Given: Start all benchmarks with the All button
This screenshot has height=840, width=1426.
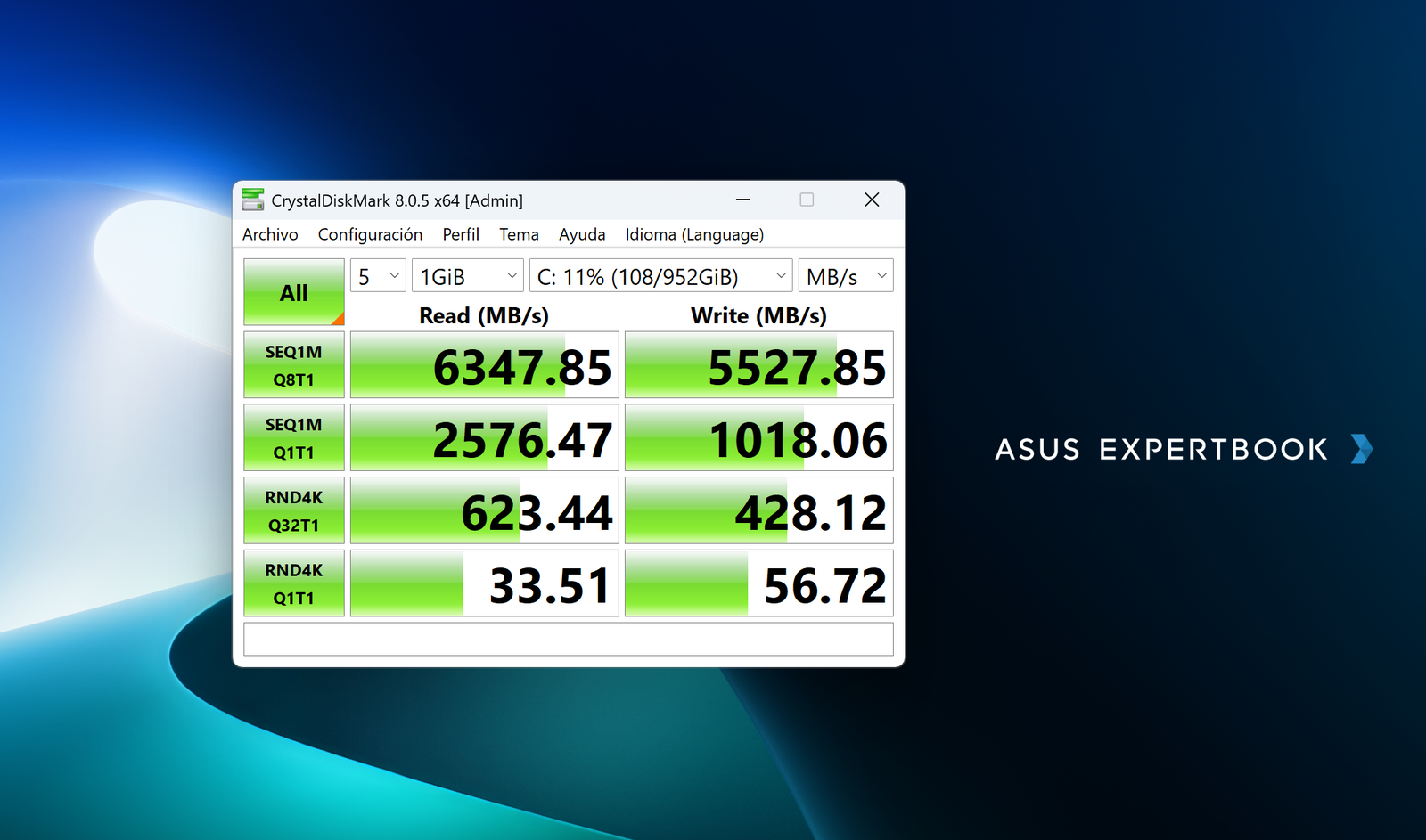Looking at the screenshot, I should [293, 291].
